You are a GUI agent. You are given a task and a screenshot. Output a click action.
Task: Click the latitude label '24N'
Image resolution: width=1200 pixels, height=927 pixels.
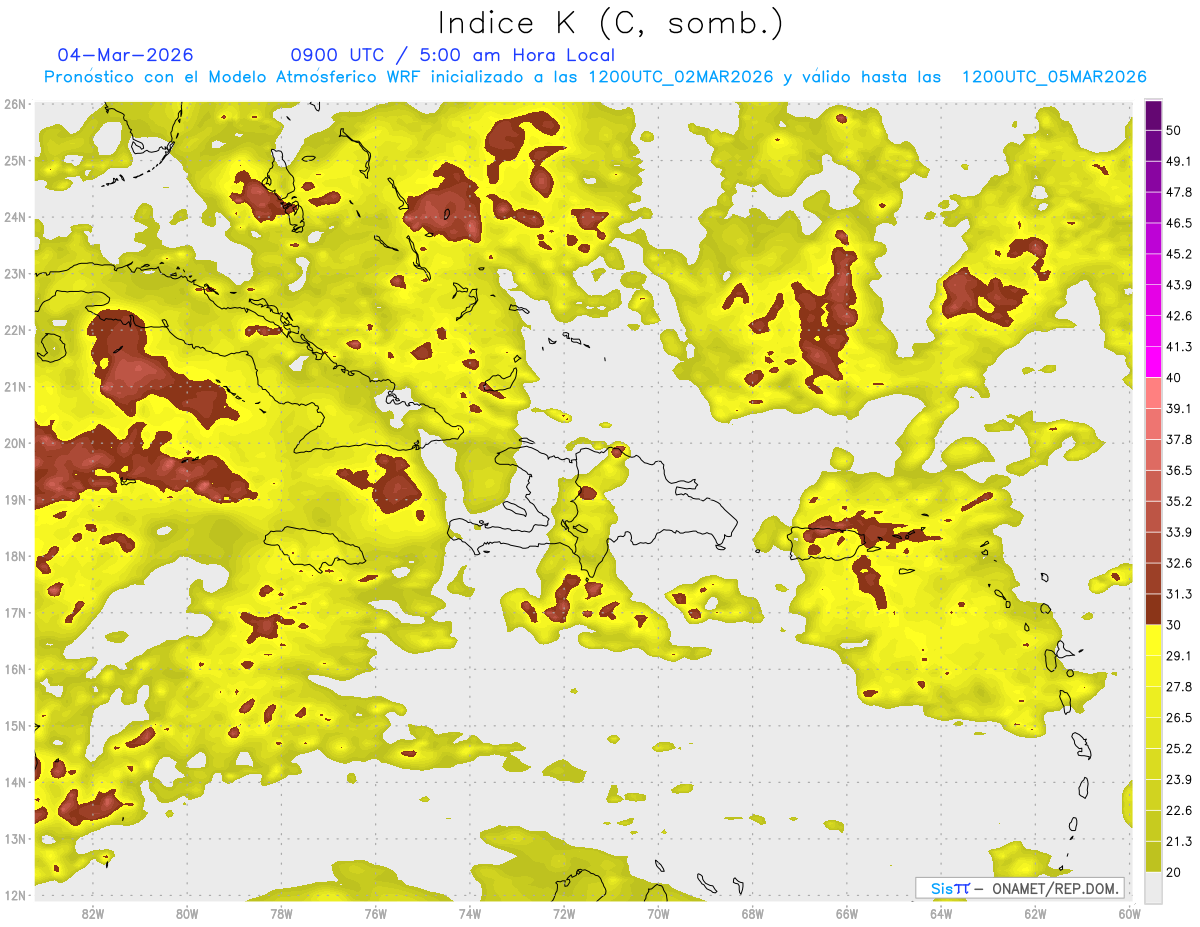click(x=15, y=217)
